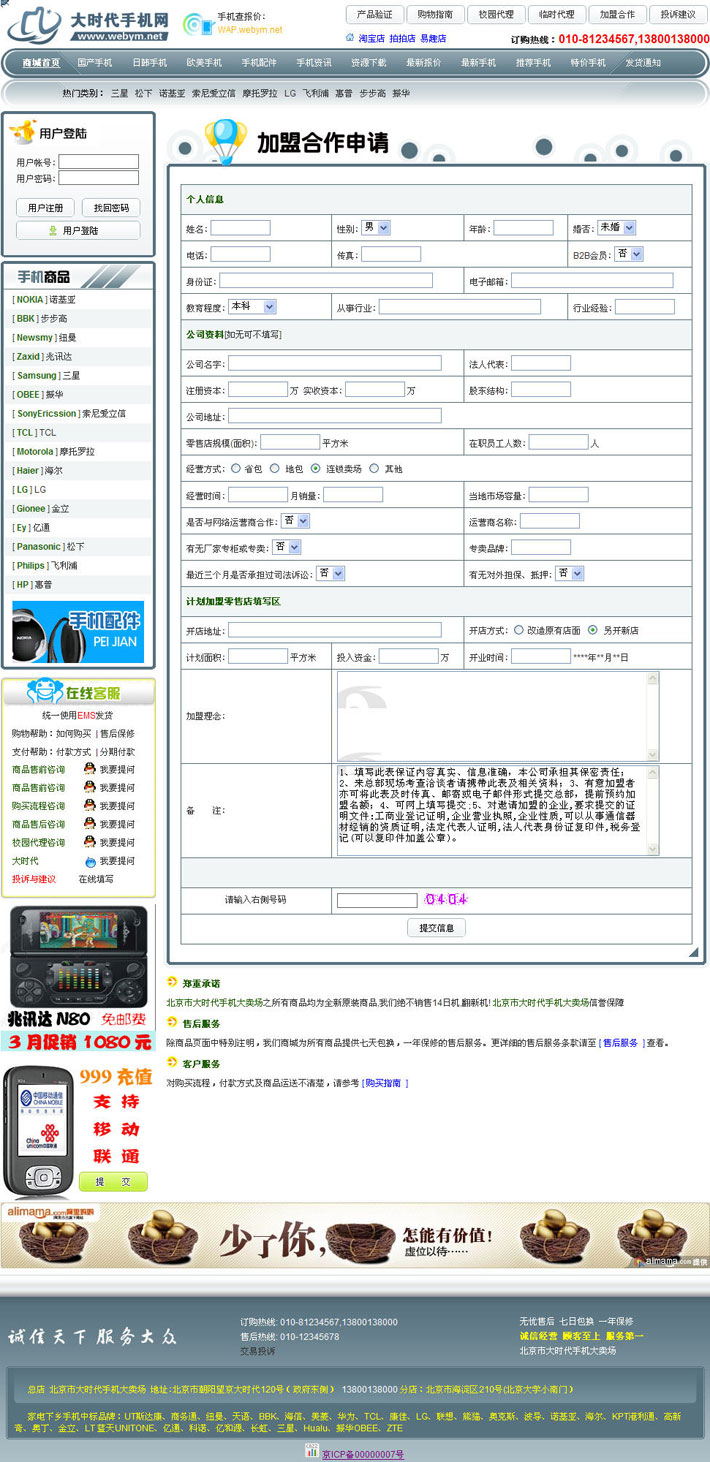Click QQ penguin icon for 购买流程咨询
Image resolution: width=710 pixels, height=1462 pixels.
coord(90,806)
